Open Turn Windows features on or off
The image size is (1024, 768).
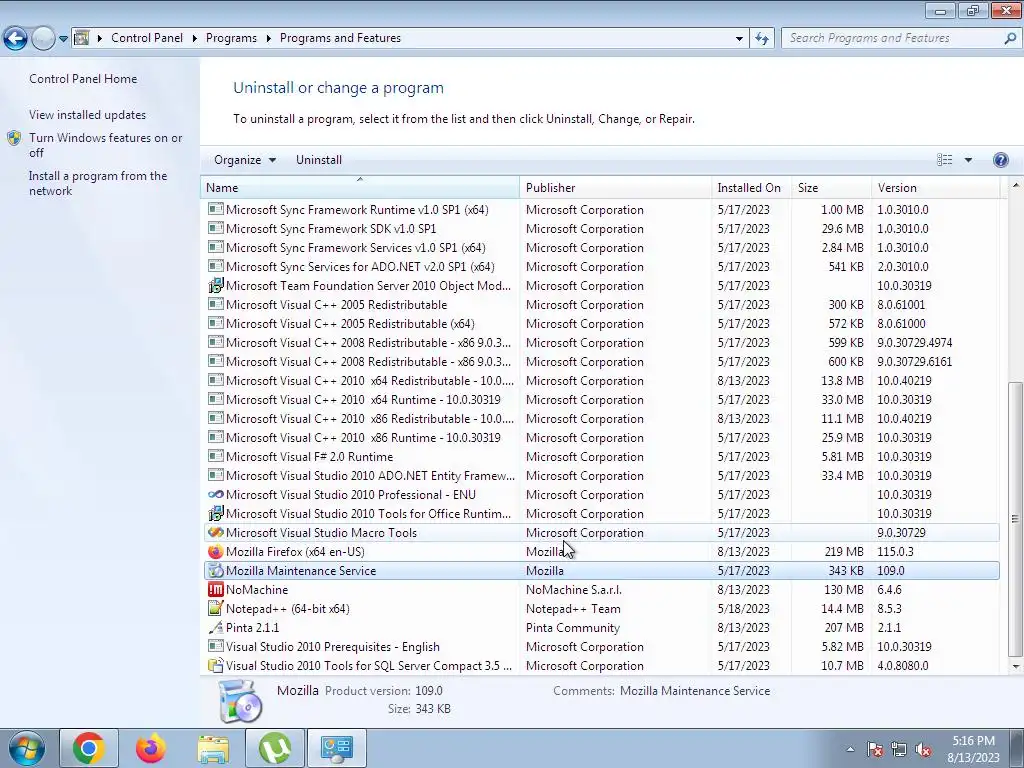[x=105, y=145]
